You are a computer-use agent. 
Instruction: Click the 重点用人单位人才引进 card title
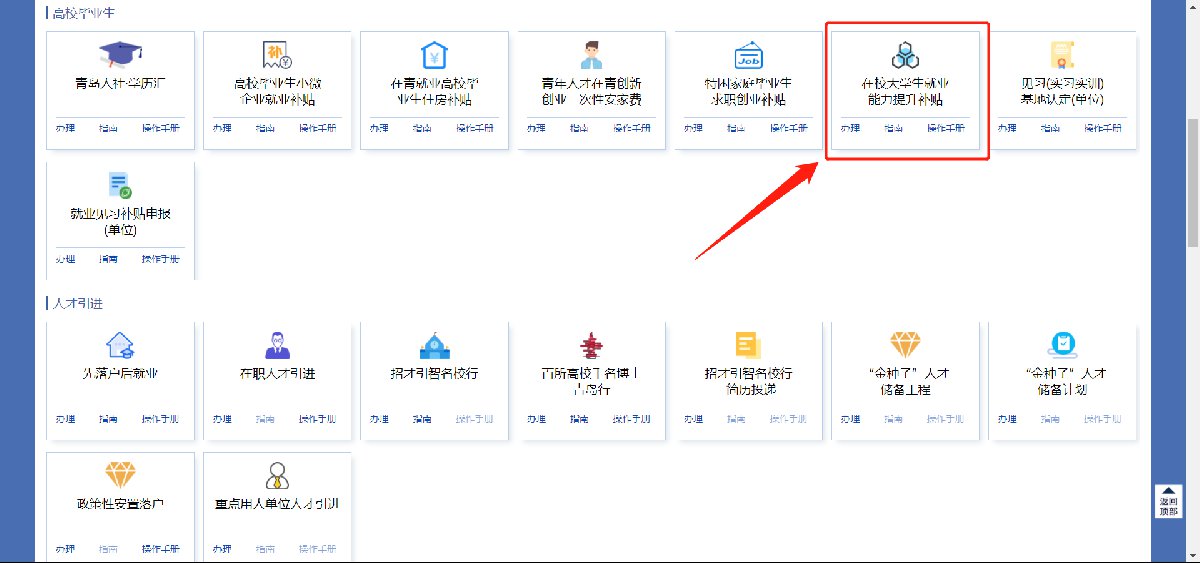pyautogui.click(x=277, y=504)
